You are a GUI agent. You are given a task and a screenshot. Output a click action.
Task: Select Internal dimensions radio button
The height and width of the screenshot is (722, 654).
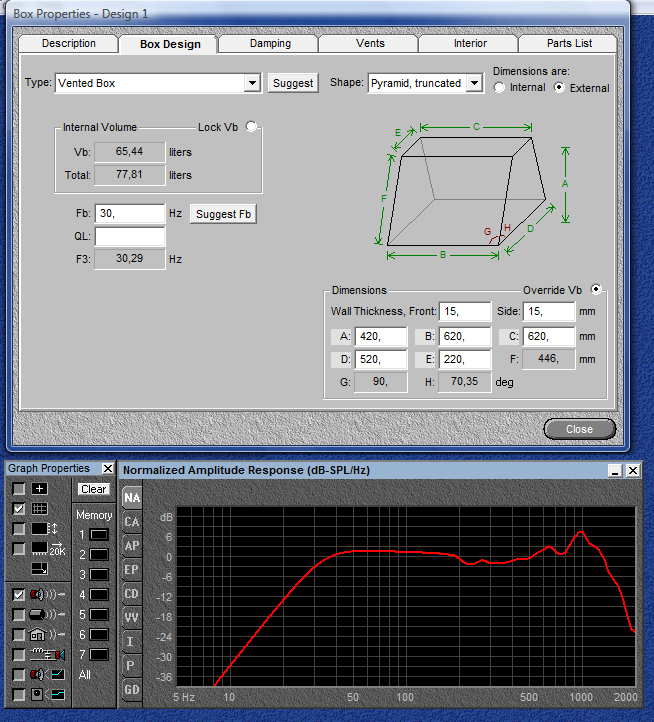coord(500,88)
